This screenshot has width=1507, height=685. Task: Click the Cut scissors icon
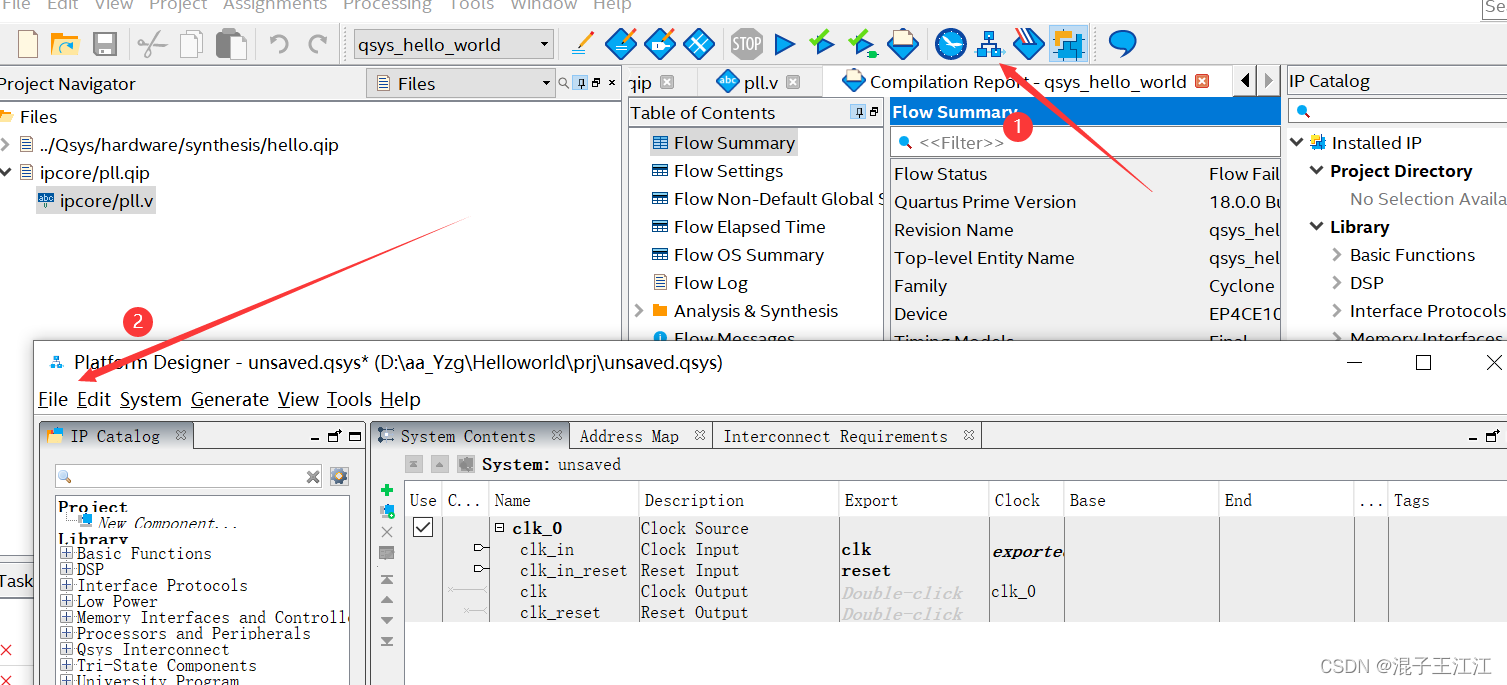pyautogui.click(x=152, y=44)
